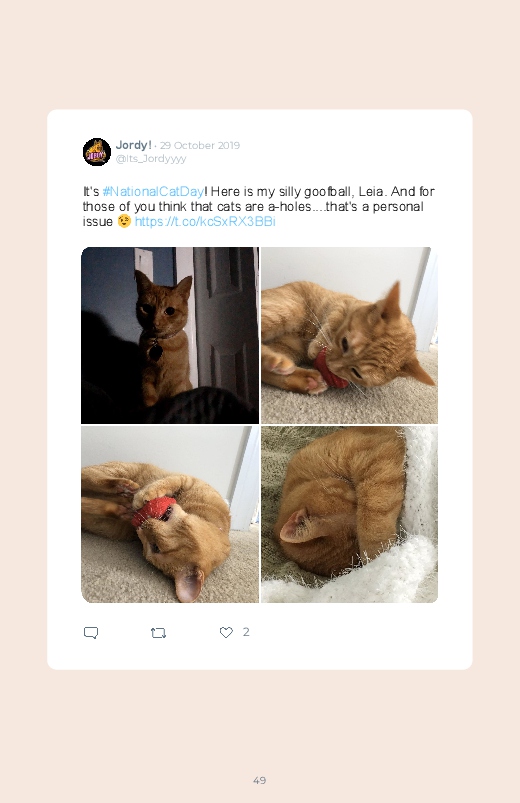
Task: Like the tweet with the heart icon
Action: click(226, 632)
